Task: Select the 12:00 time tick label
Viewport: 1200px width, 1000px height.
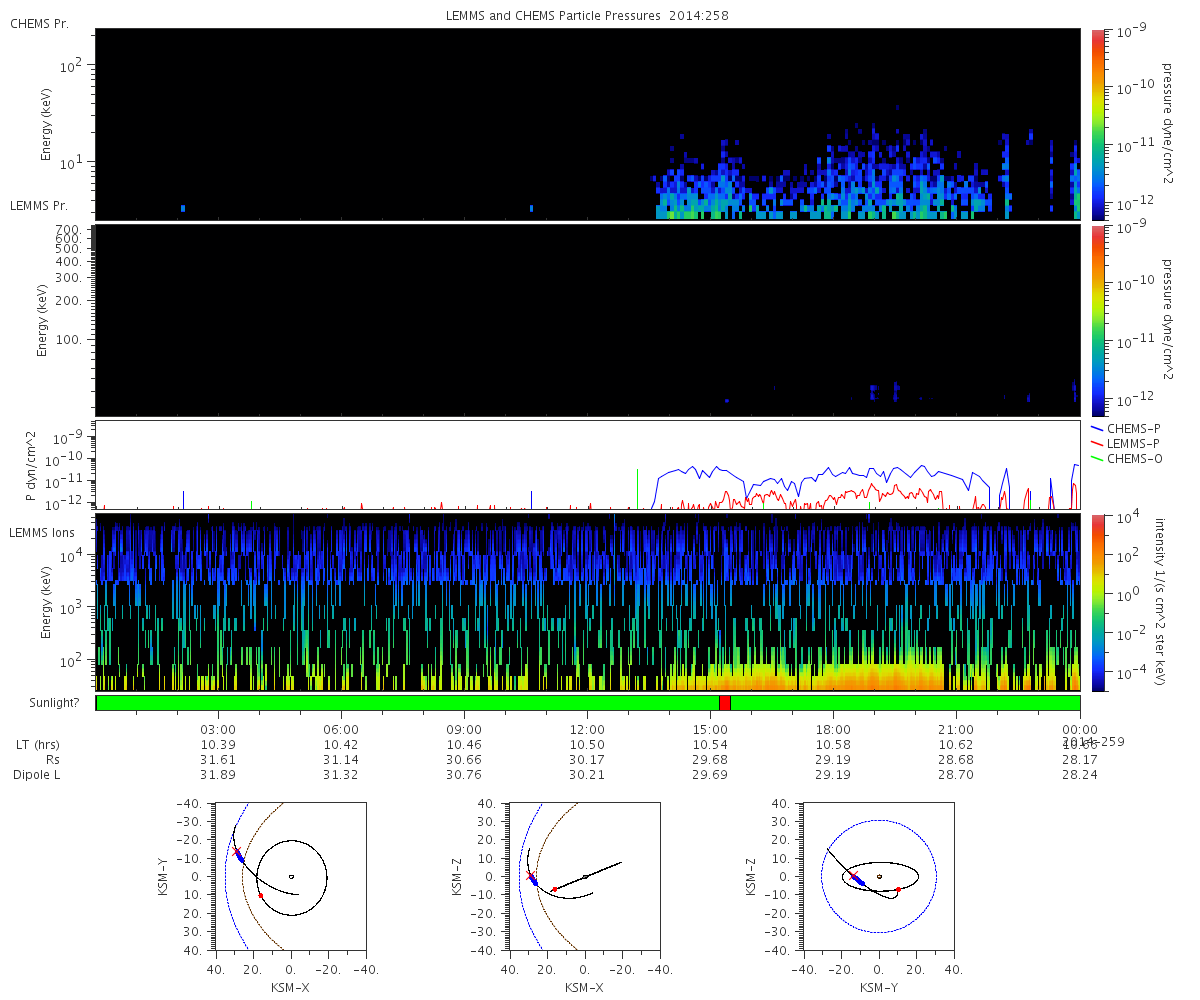Action: [586, 729]
